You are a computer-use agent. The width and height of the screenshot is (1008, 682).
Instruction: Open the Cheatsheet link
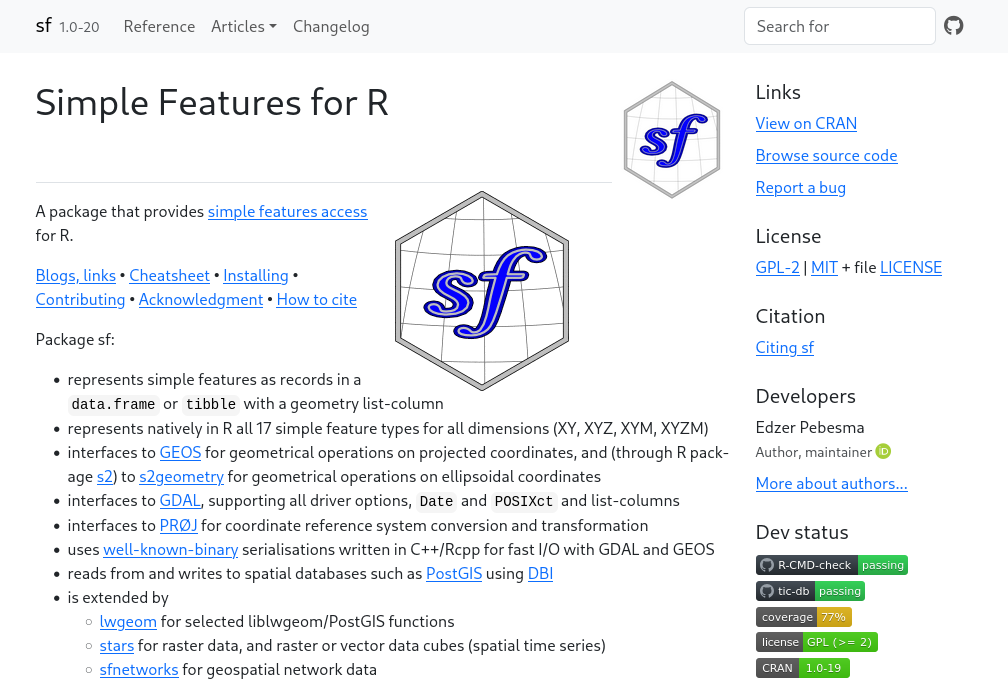[170, 276]
